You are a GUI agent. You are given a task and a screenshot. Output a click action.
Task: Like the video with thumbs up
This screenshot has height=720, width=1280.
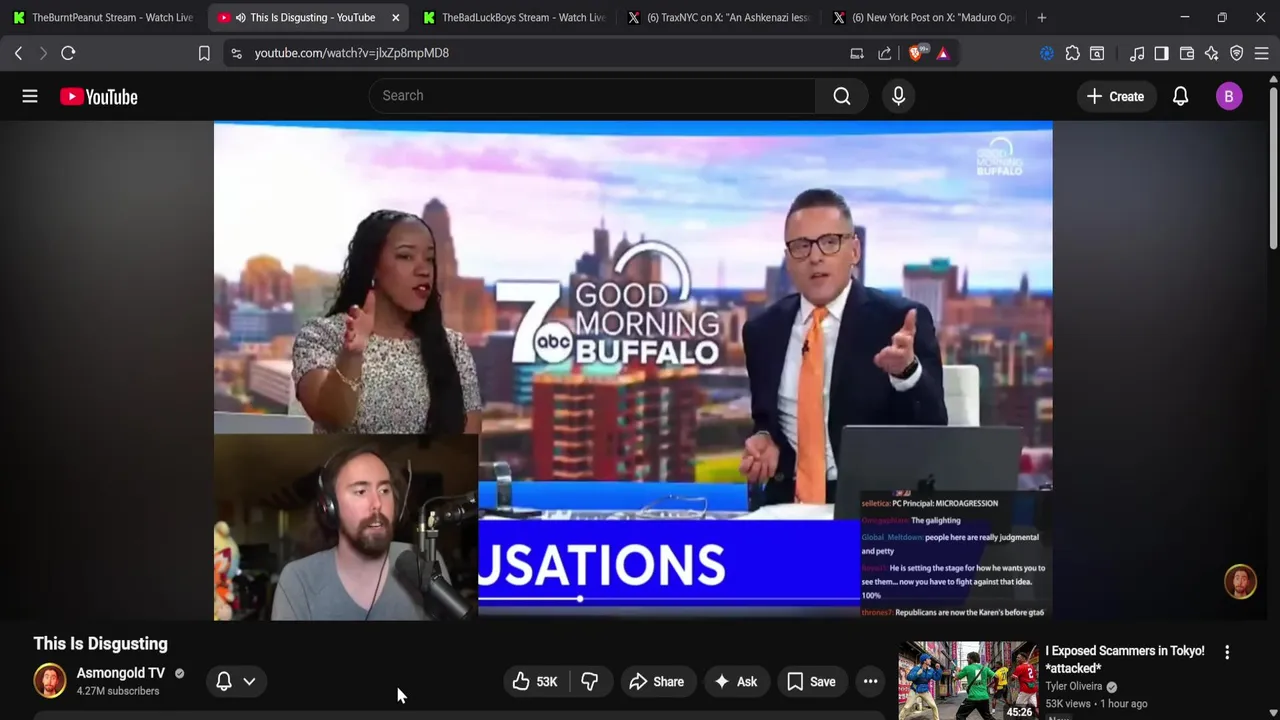pyautogui.click(x=537, y=682)
